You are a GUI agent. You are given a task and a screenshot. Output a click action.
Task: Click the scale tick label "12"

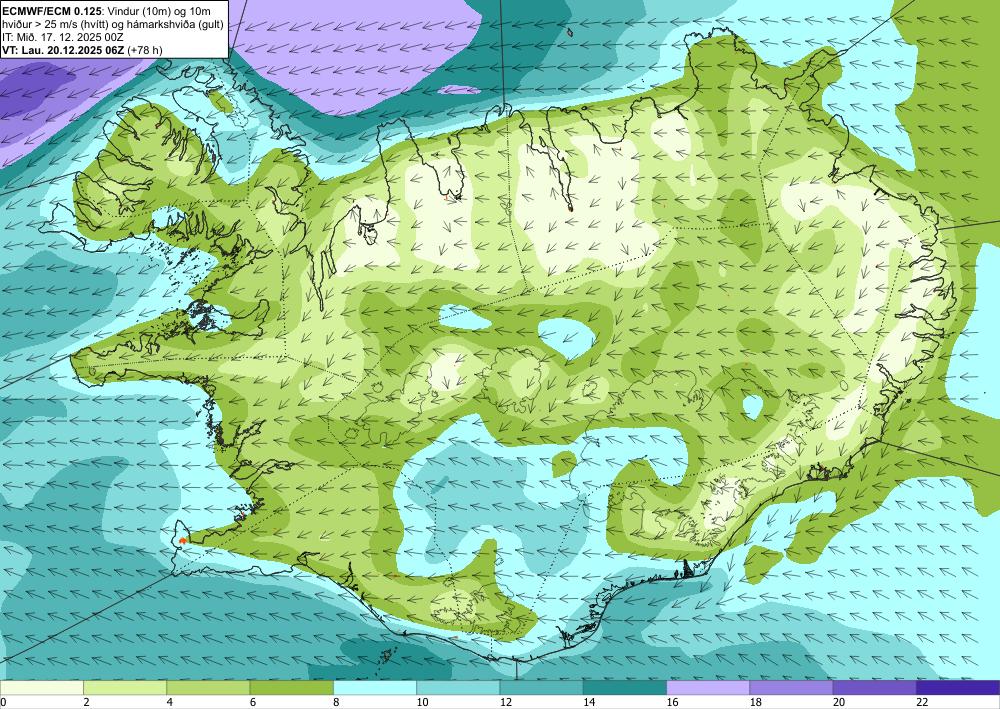(506, 702)
